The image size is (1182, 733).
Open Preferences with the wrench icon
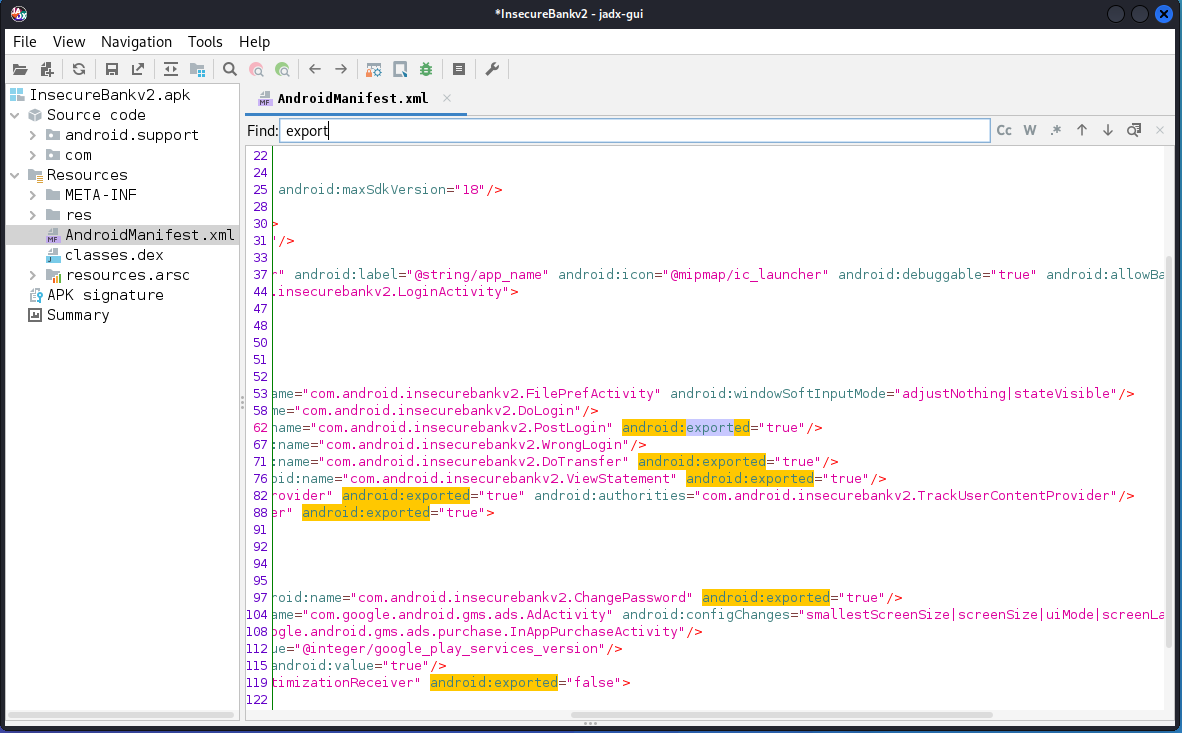(x=492, y=69)
